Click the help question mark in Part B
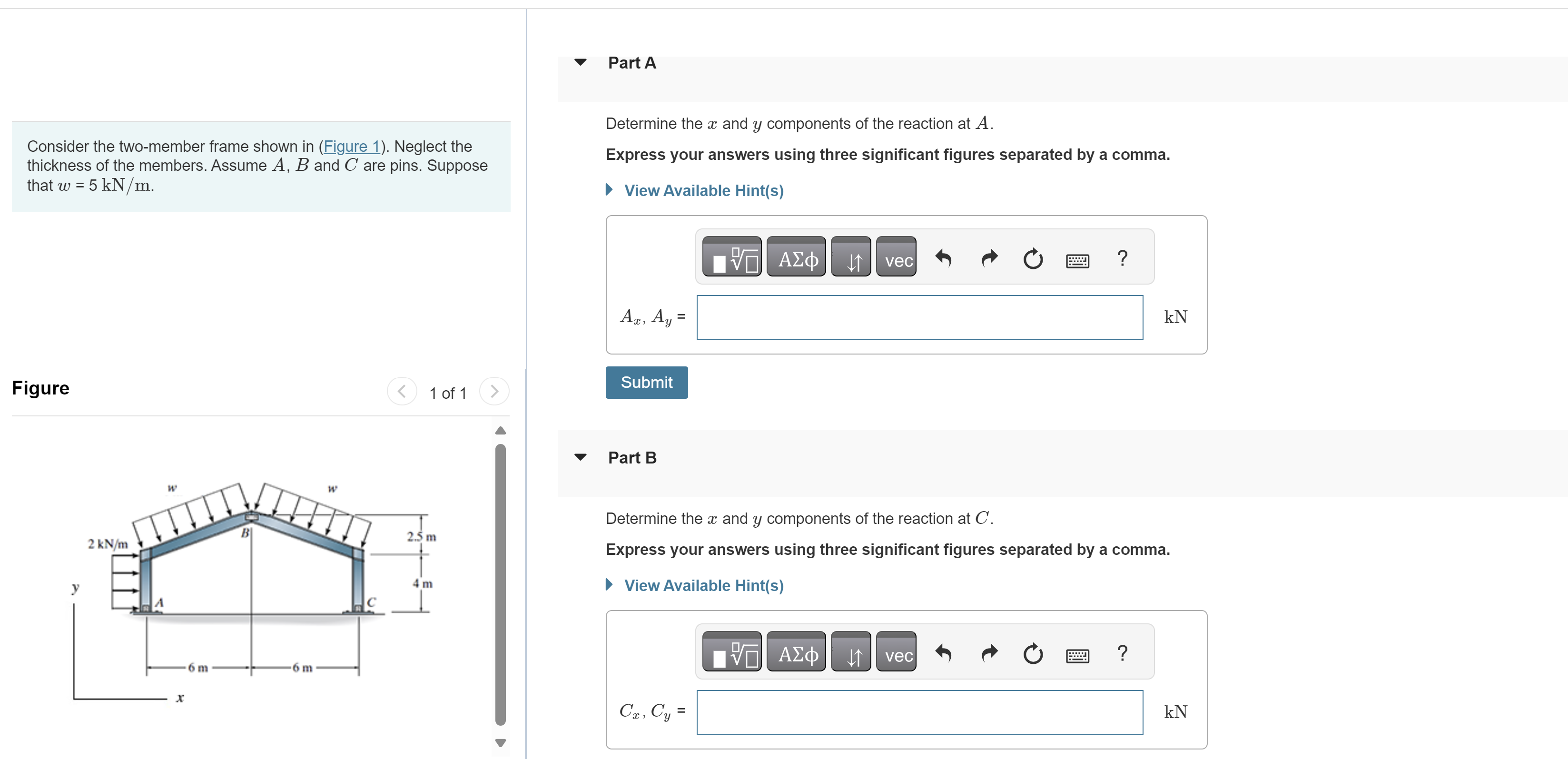 (1123, 653)
